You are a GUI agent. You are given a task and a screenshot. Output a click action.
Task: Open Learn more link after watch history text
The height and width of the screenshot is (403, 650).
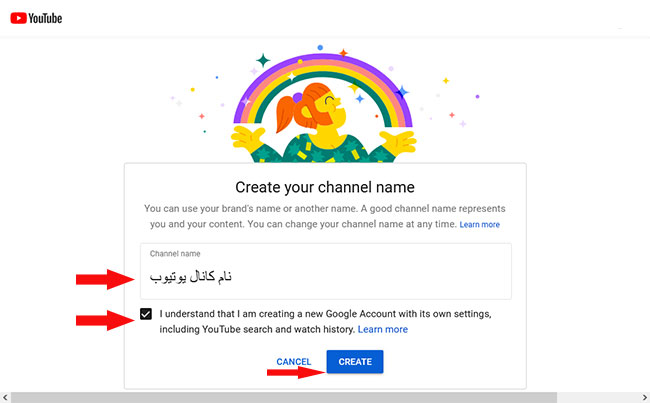point(382,329)
